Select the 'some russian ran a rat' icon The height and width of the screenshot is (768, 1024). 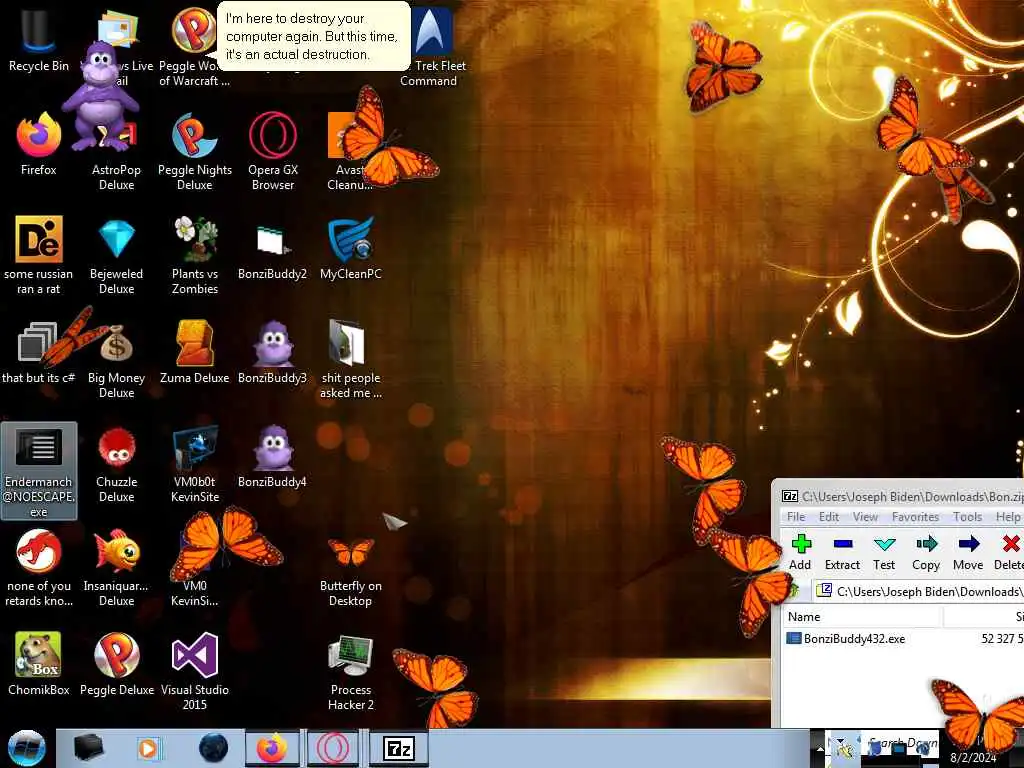[39, 255]
